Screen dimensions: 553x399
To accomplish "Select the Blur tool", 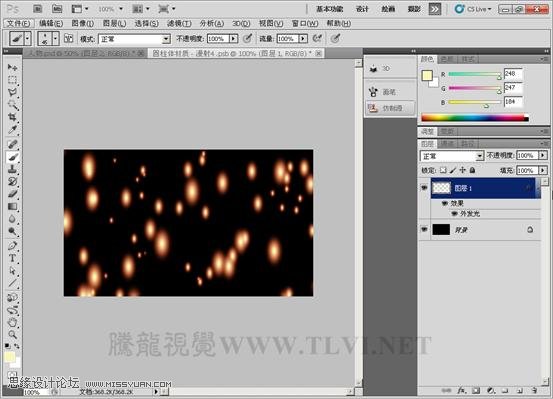I will pos(12,219).
